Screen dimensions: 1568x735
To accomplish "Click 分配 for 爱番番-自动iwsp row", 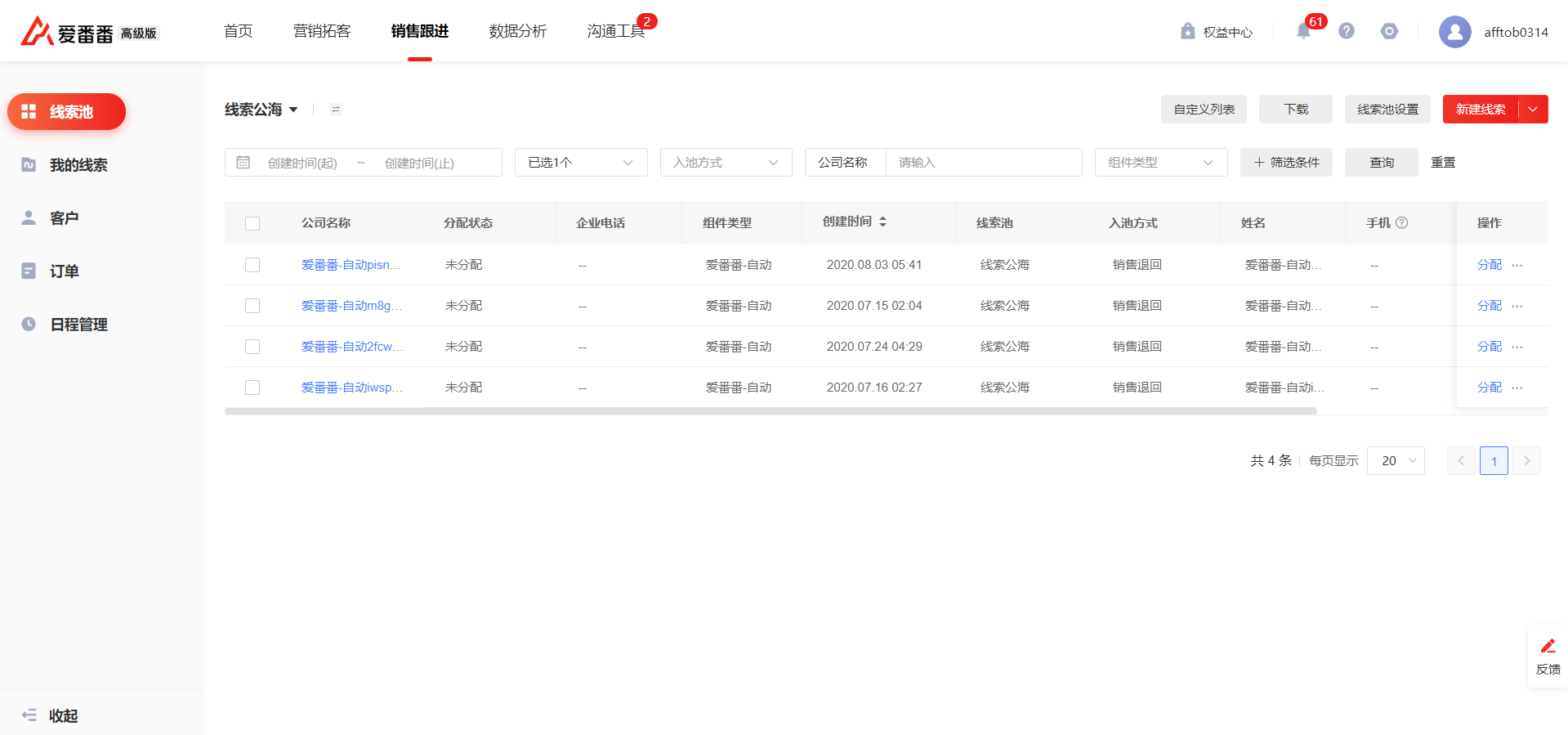I will coord(1490,388).
